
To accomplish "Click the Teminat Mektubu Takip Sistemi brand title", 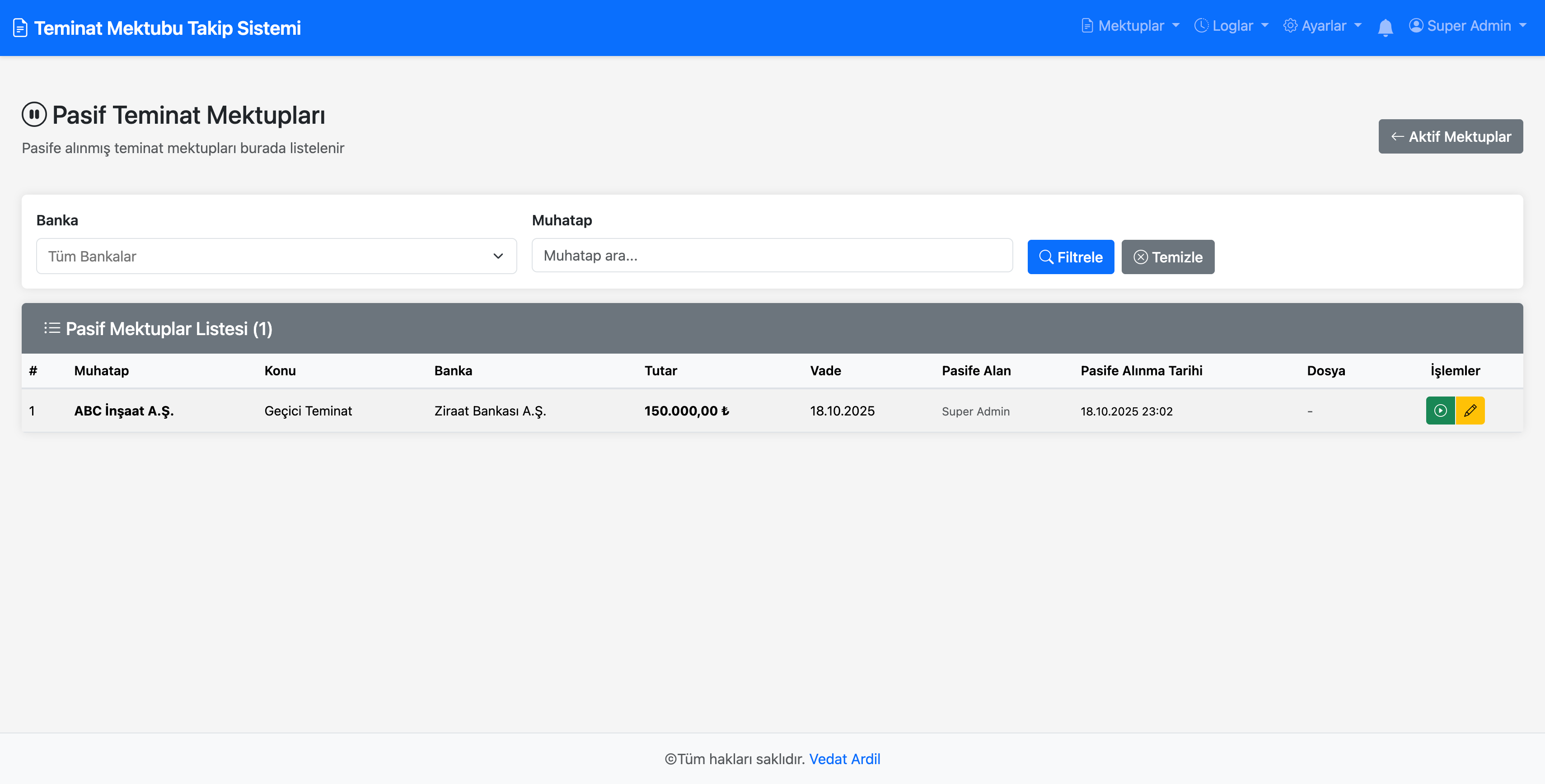I will (x=167, y=28).
